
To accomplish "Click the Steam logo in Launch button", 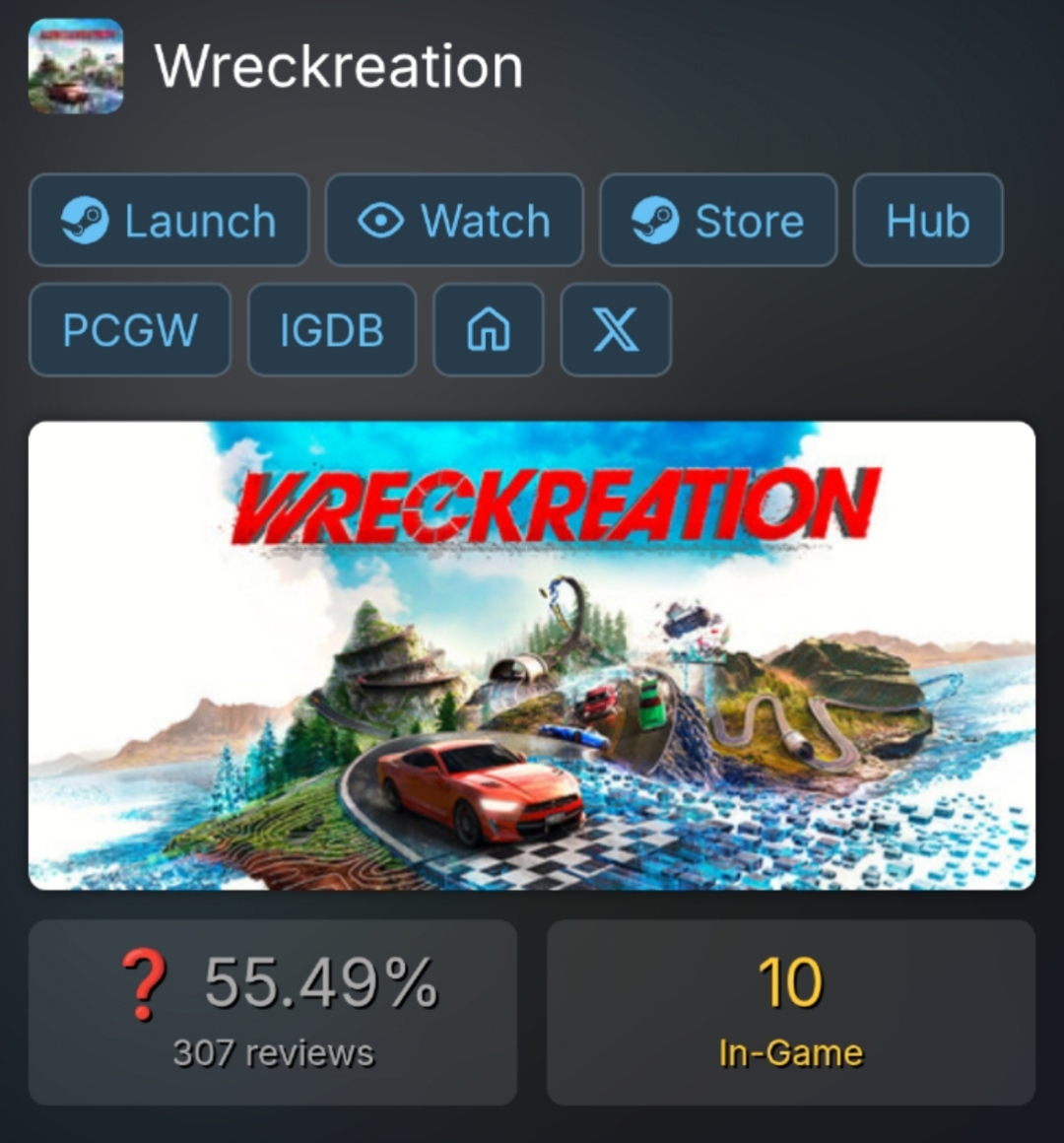I will tap(85, 220).
